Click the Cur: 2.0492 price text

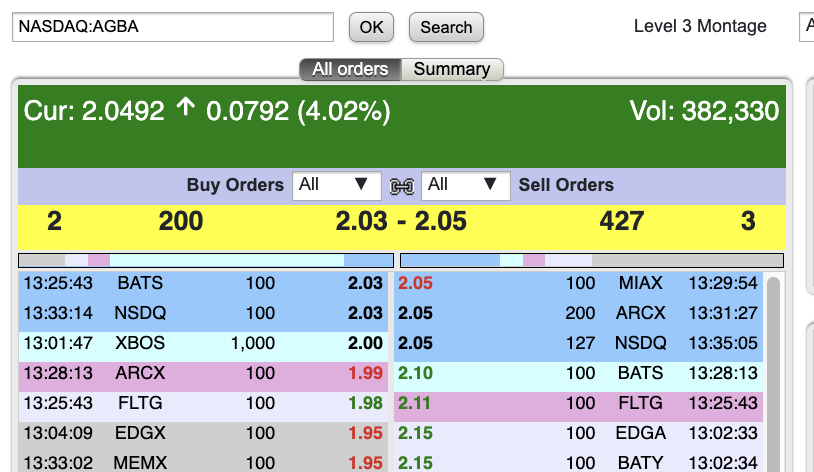(94, 111)
